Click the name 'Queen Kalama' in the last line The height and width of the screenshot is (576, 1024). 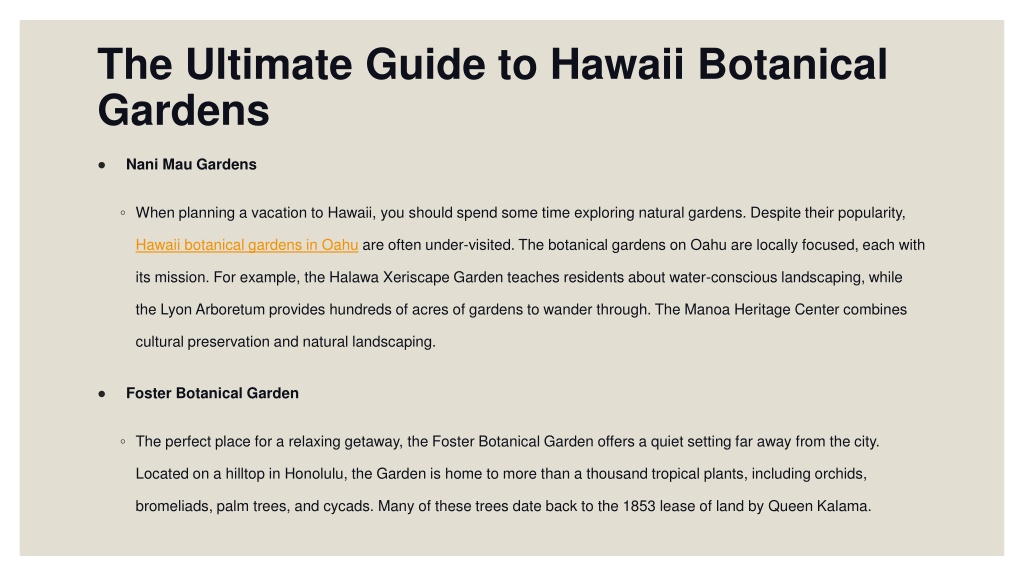pyautogui.click(x=819, y=506)
